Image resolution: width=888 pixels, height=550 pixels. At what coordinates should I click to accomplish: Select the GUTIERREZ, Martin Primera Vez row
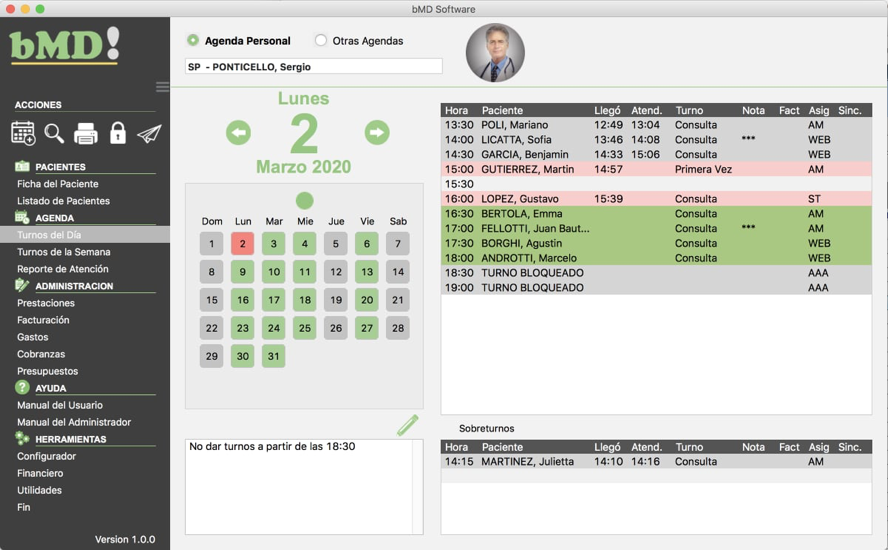click(656, 169)
